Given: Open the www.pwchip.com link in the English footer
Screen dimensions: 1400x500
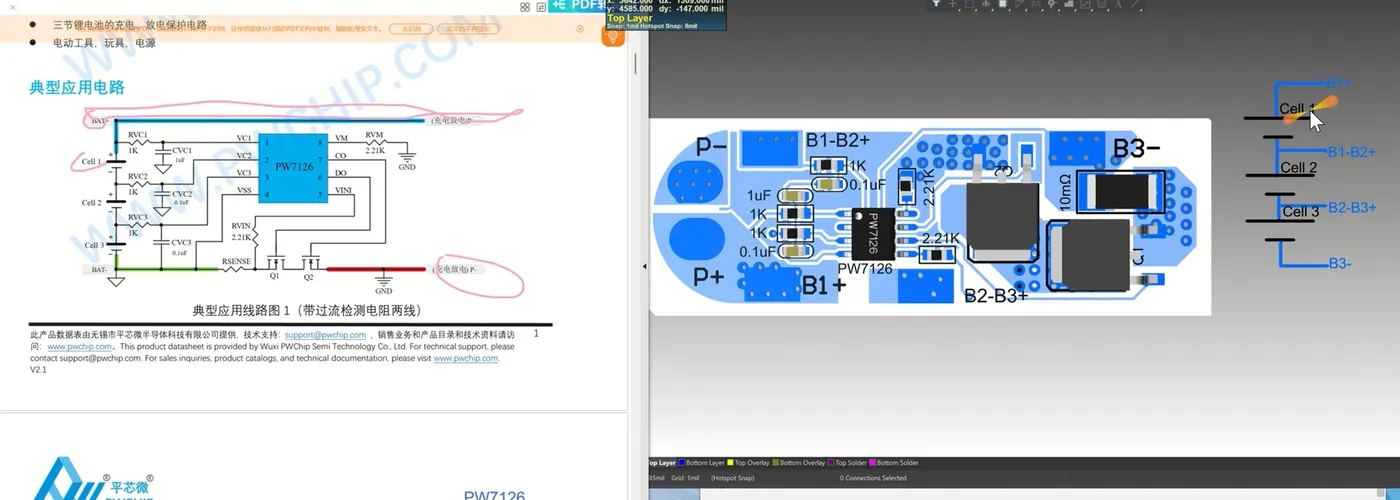Looking at the screenshot, I should pos(466,358).
